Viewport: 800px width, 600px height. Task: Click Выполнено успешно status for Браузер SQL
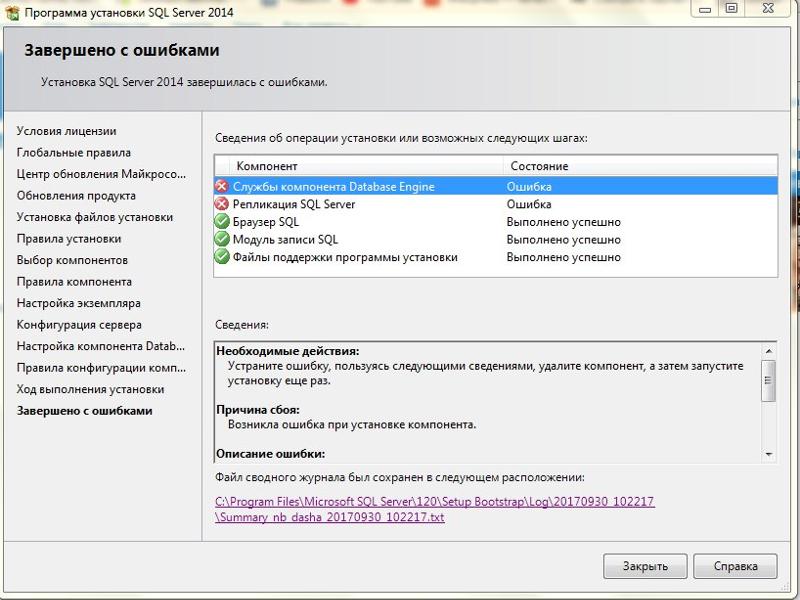[x=563, y=222]
